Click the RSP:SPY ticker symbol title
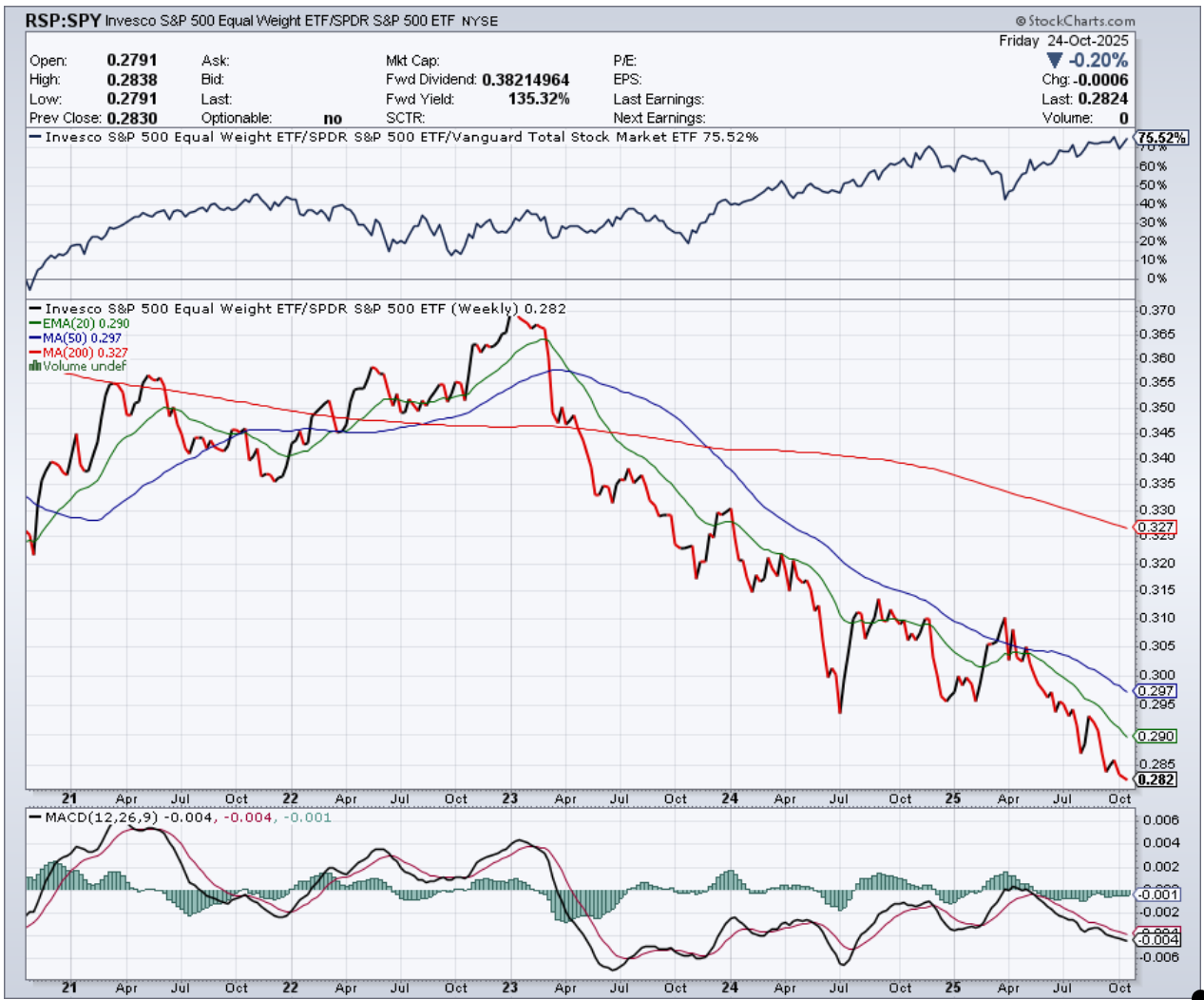This screenshot has height=1000, width=1204. [x=63, y=20]
